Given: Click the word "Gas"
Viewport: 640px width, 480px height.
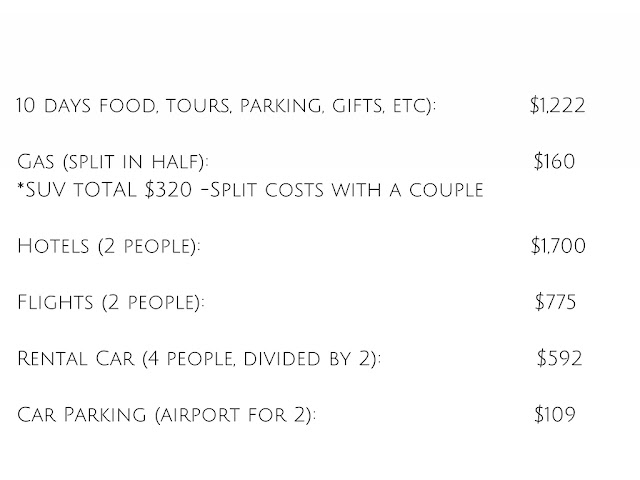Looking at the screenshot, I should pyautogui.click(x=36, y=162).
